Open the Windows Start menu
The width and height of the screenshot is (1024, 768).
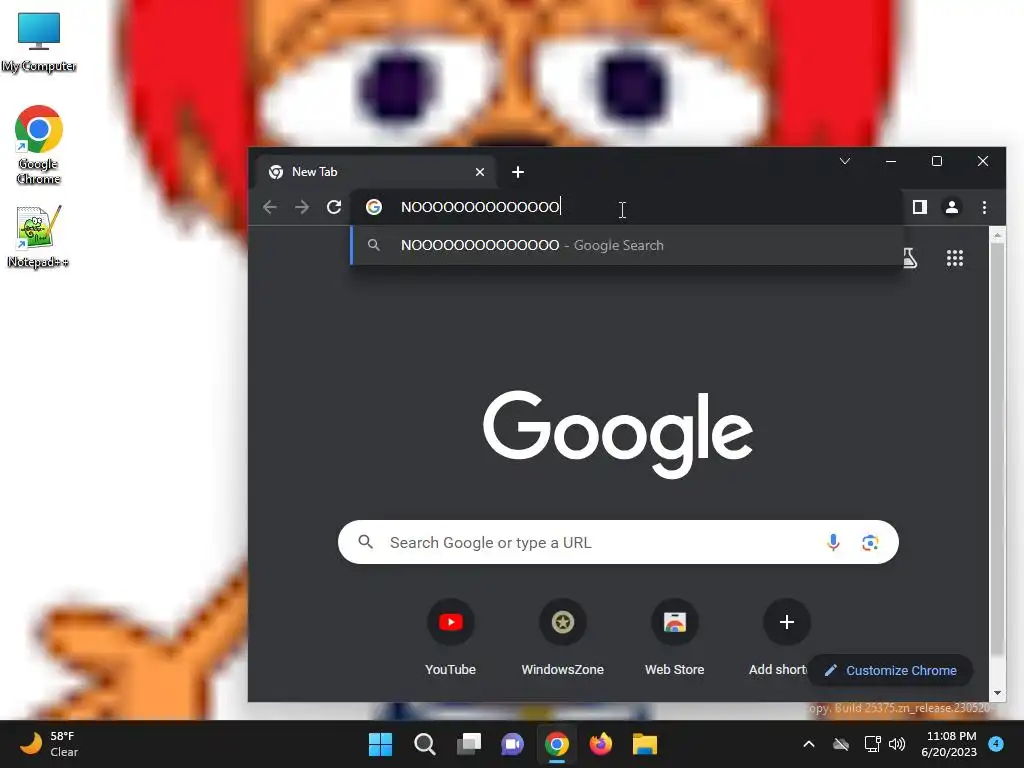coord(381,744)
